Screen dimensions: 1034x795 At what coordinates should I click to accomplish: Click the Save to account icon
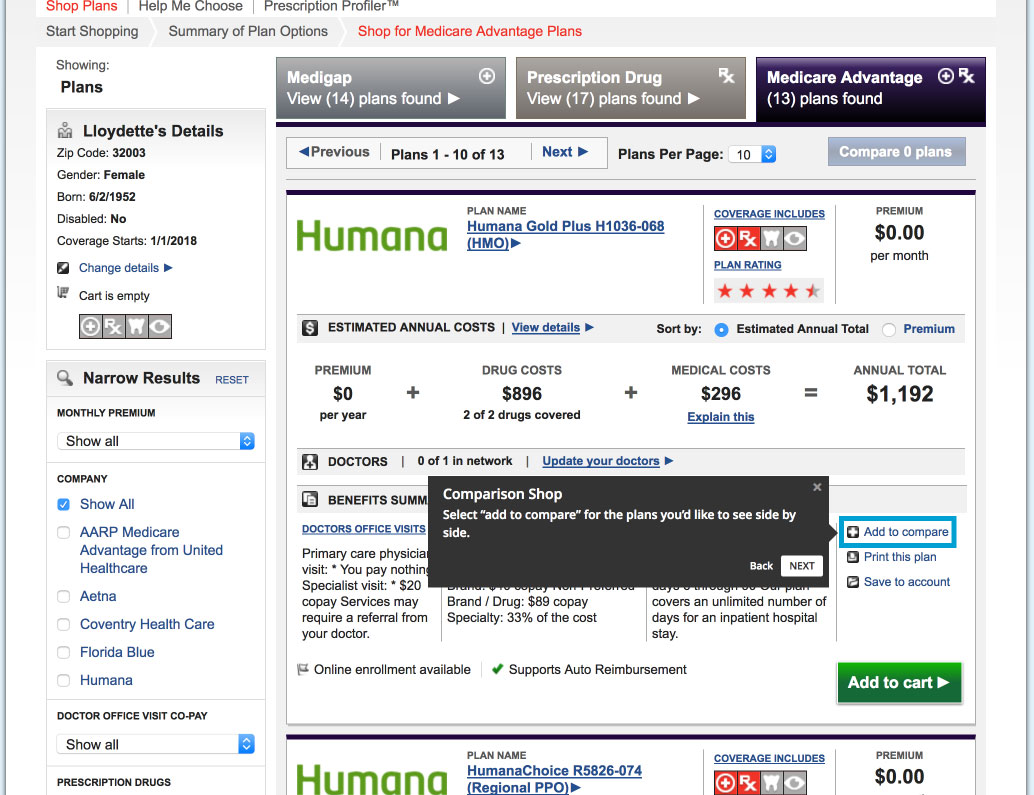853,582
